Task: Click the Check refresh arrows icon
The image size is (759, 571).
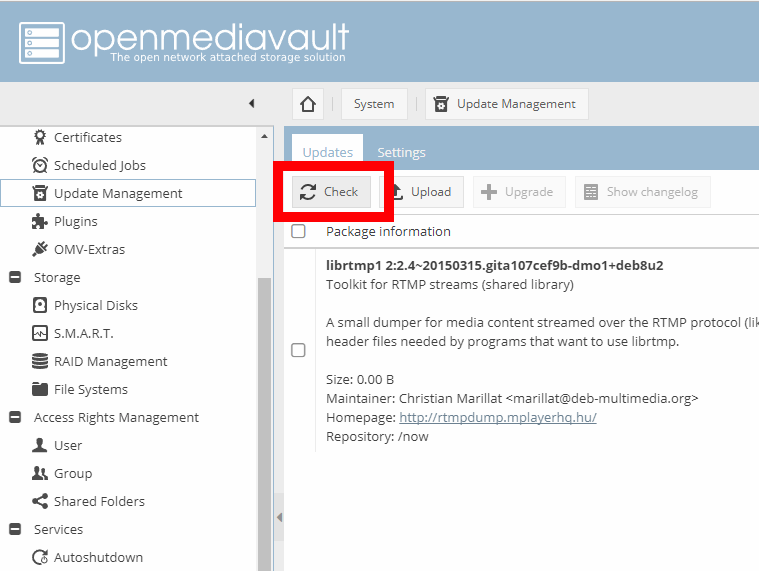Action: [308, 192]
